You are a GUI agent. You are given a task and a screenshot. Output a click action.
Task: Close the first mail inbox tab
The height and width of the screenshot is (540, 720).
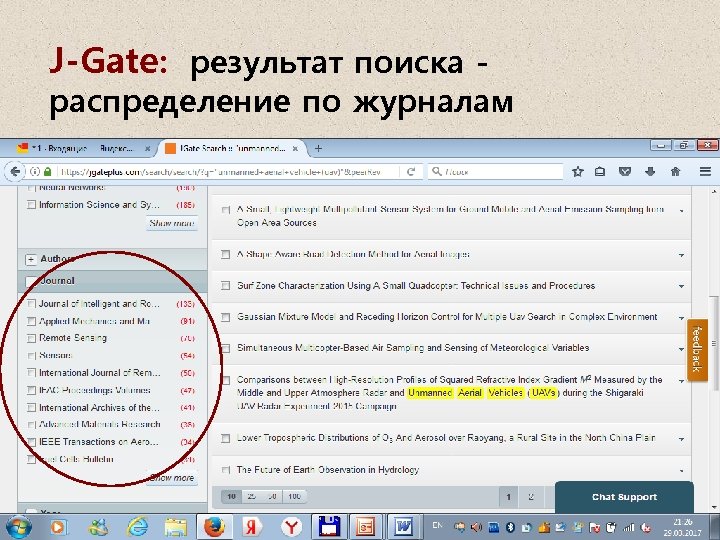[147, 148]
